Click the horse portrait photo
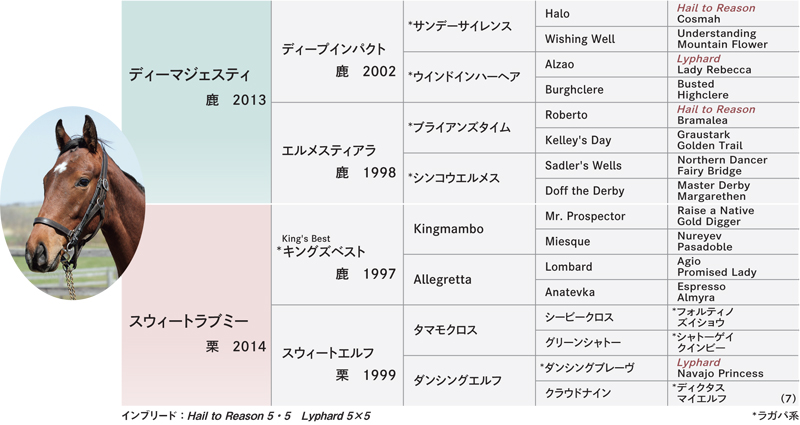 coord(72,203)
